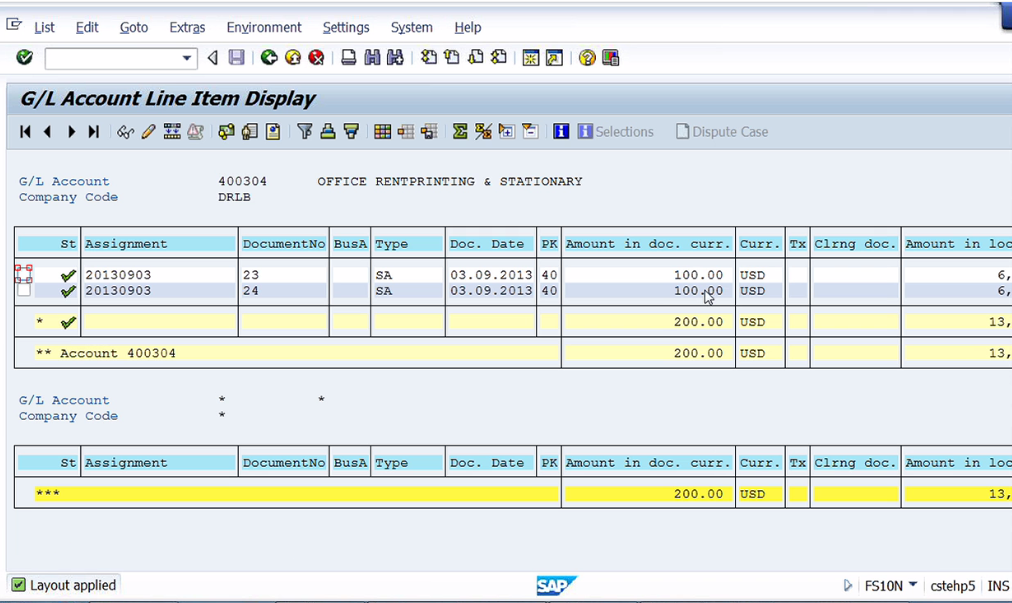Print the list with the printer icon
The image size is (1012, 603).
[349, 57]
